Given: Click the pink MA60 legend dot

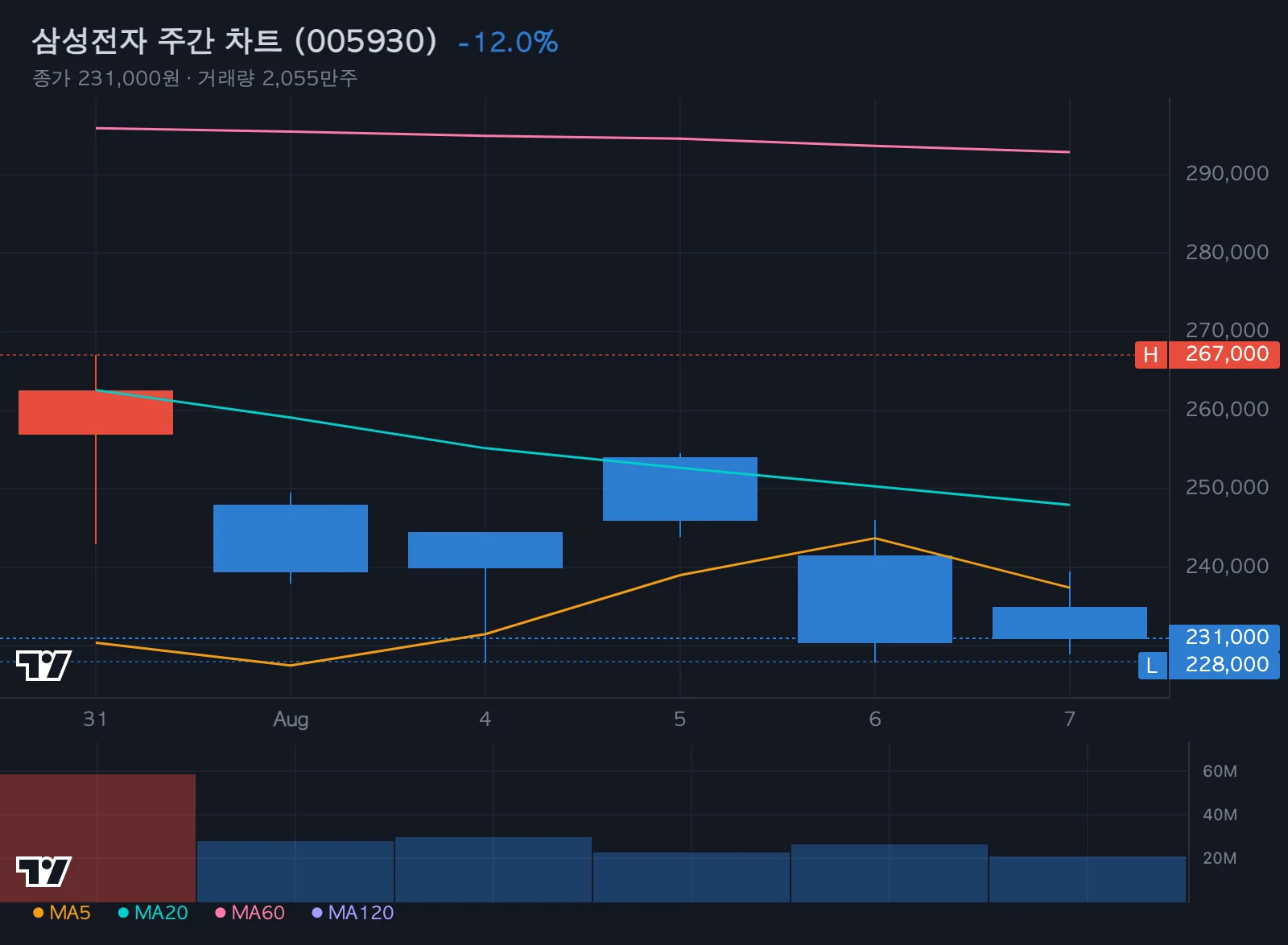Looking at the screenshot, I should [x=220, y=913].
